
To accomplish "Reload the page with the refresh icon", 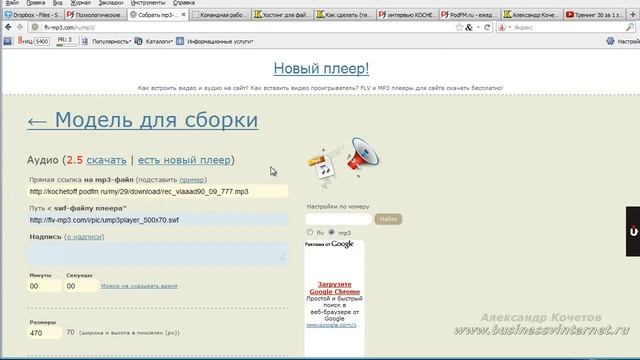I will 487,27.
